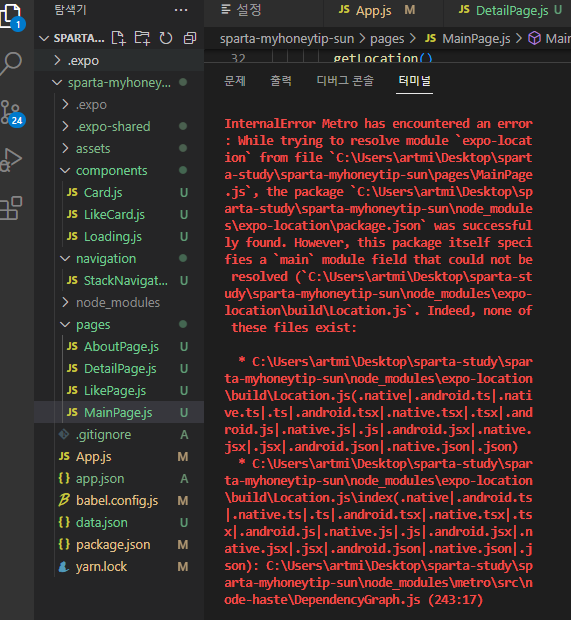Open the Explorer files icon in activity bar
571x620 pixels.
[10, 16]
